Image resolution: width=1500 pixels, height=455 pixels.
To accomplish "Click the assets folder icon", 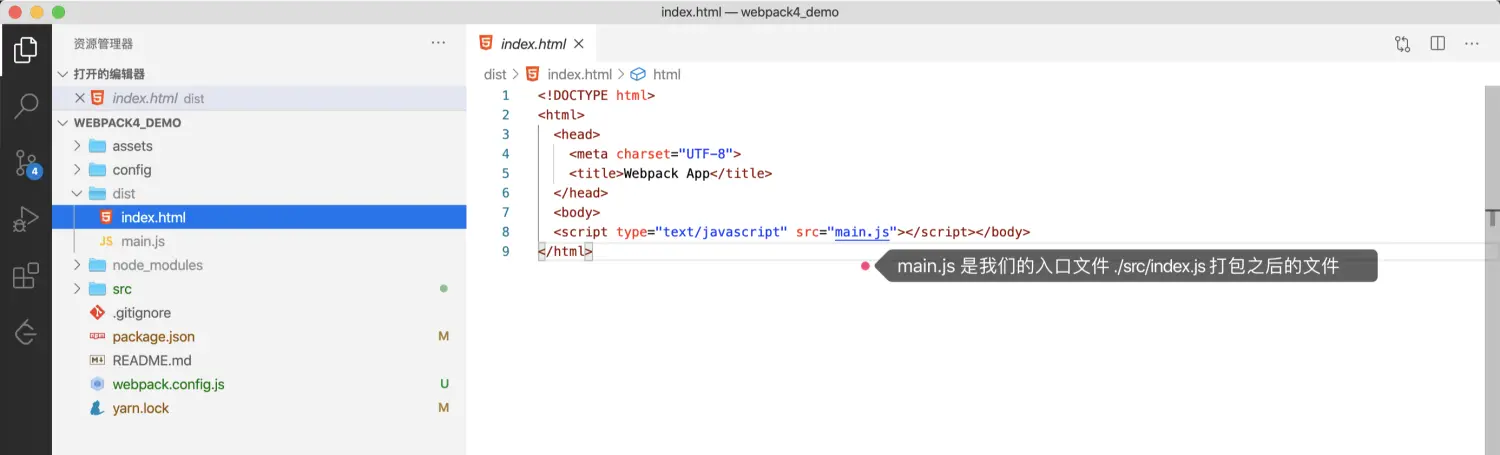I will click(97, 146).
